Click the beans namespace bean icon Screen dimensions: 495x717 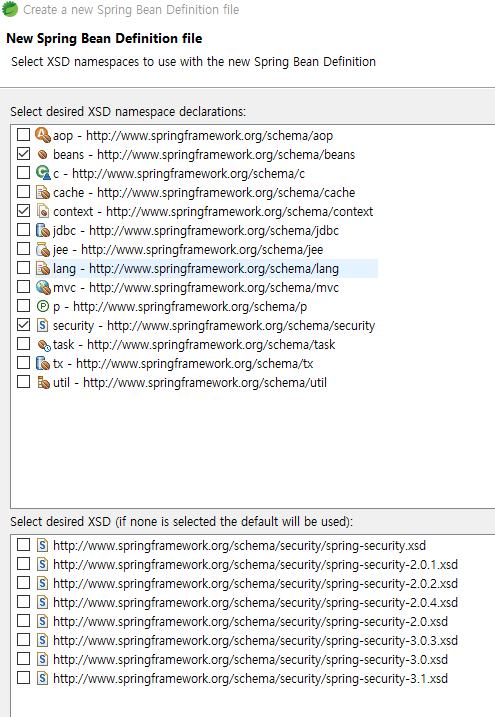coord(43,155)
